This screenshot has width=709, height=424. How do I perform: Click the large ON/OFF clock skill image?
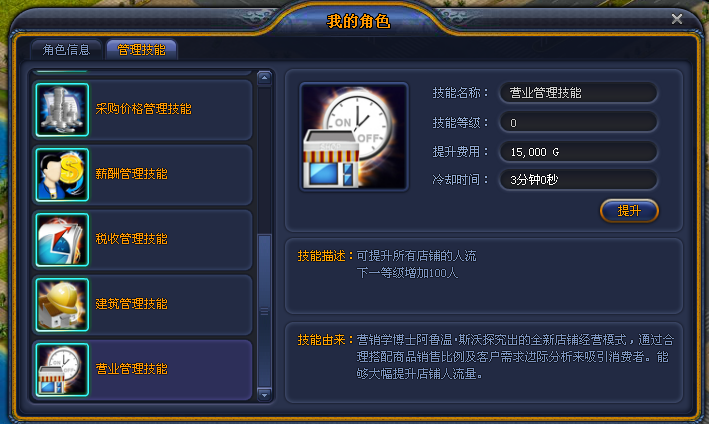[x=354, y=137]
